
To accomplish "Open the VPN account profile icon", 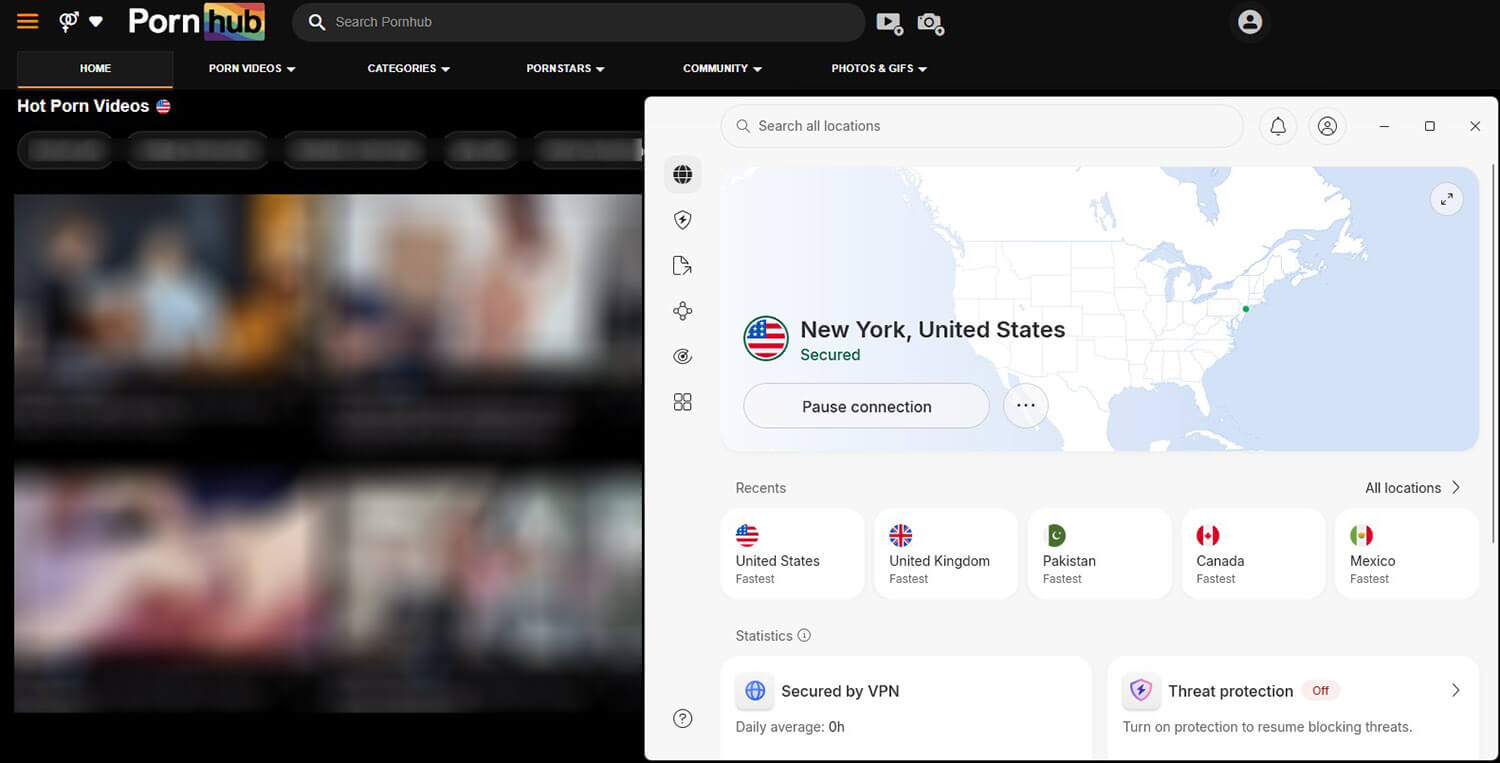I will [x=1327, y=126].
